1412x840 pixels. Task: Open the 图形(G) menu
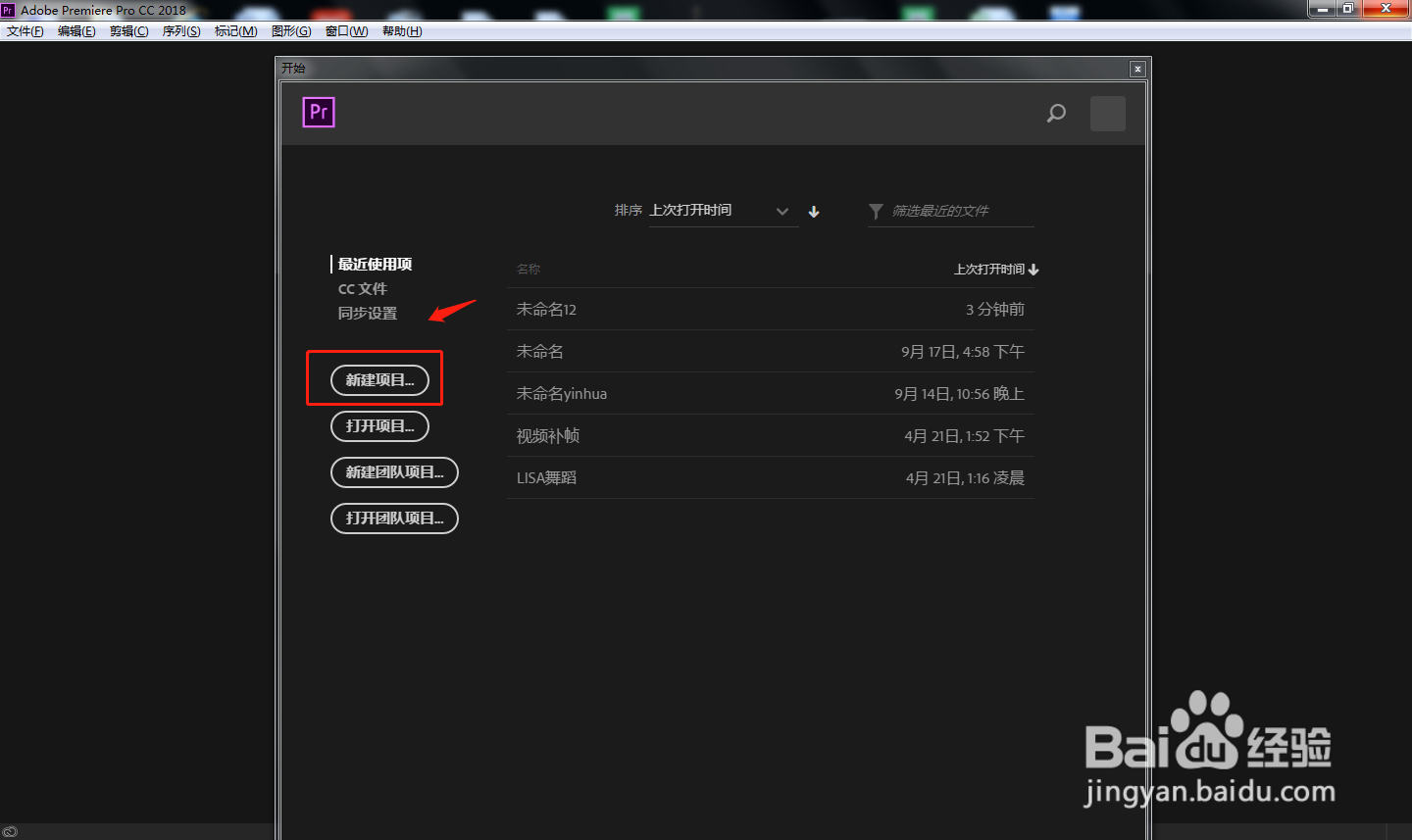pyautogui.click(x=291, y=31)
